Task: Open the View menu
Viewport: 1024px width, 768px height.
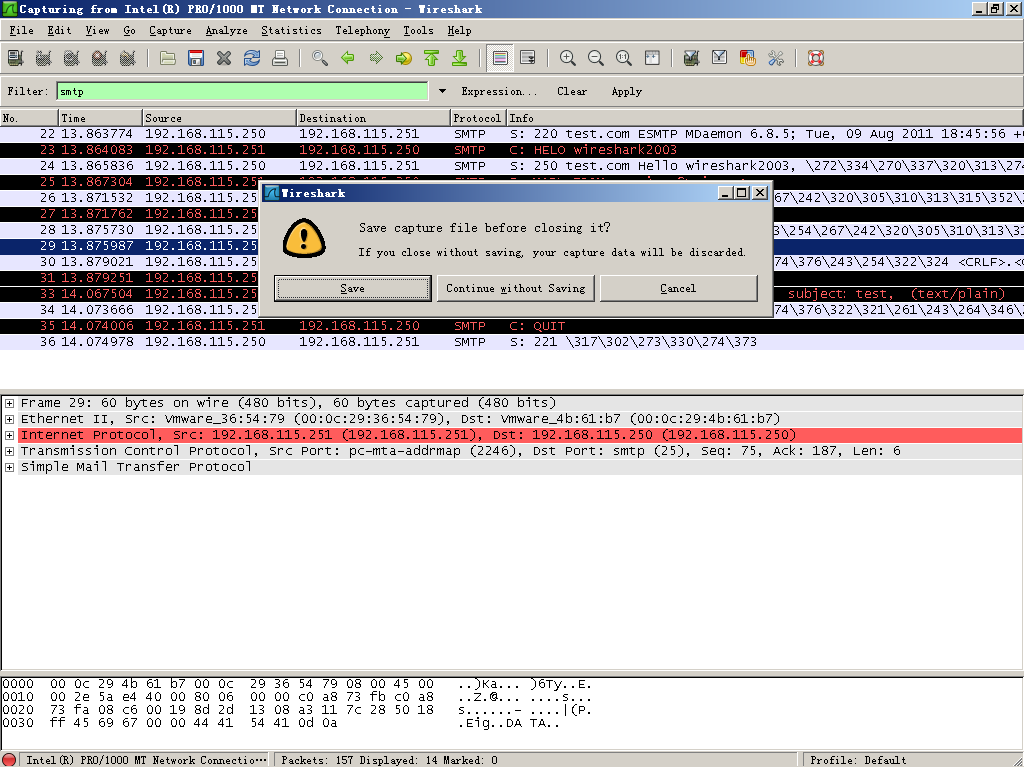Action: (x=97, y=30)
